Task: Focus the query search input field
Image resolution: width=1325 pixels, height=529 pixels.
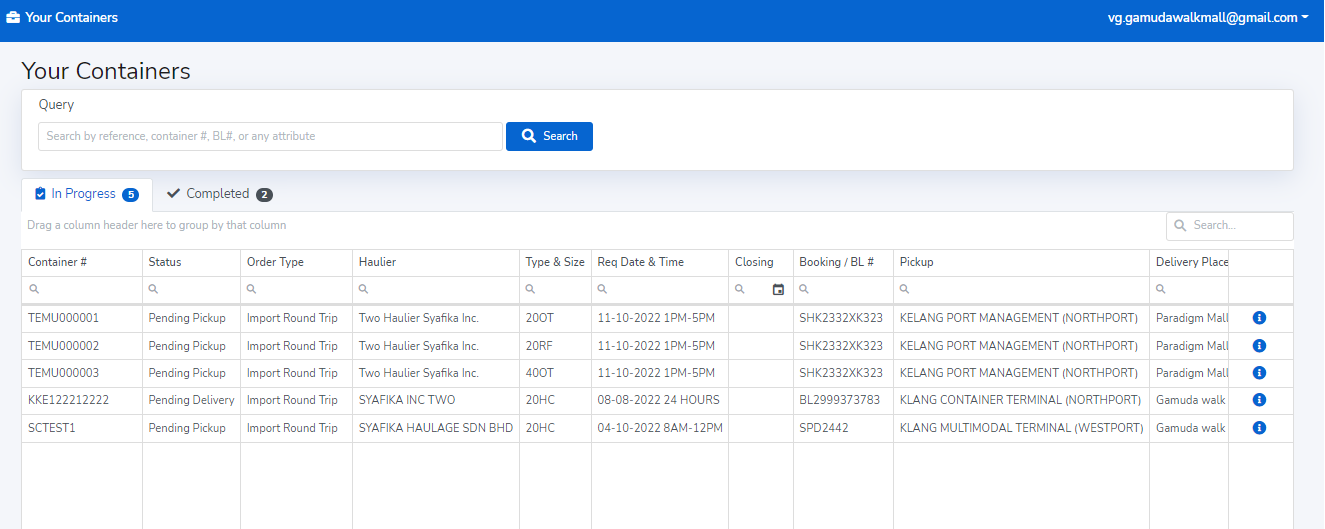Action: pos(270,136)
